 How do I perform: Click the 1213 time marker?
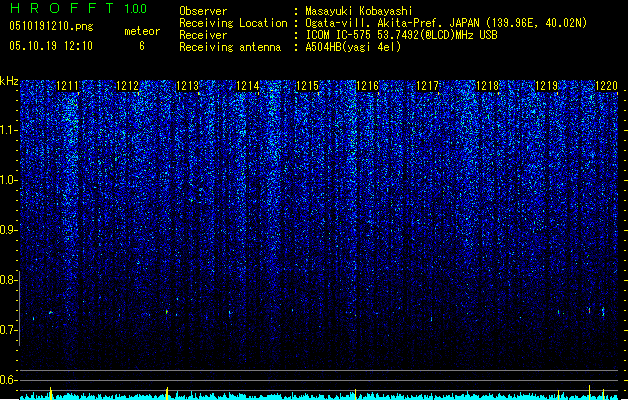click(x=187, y=86)
